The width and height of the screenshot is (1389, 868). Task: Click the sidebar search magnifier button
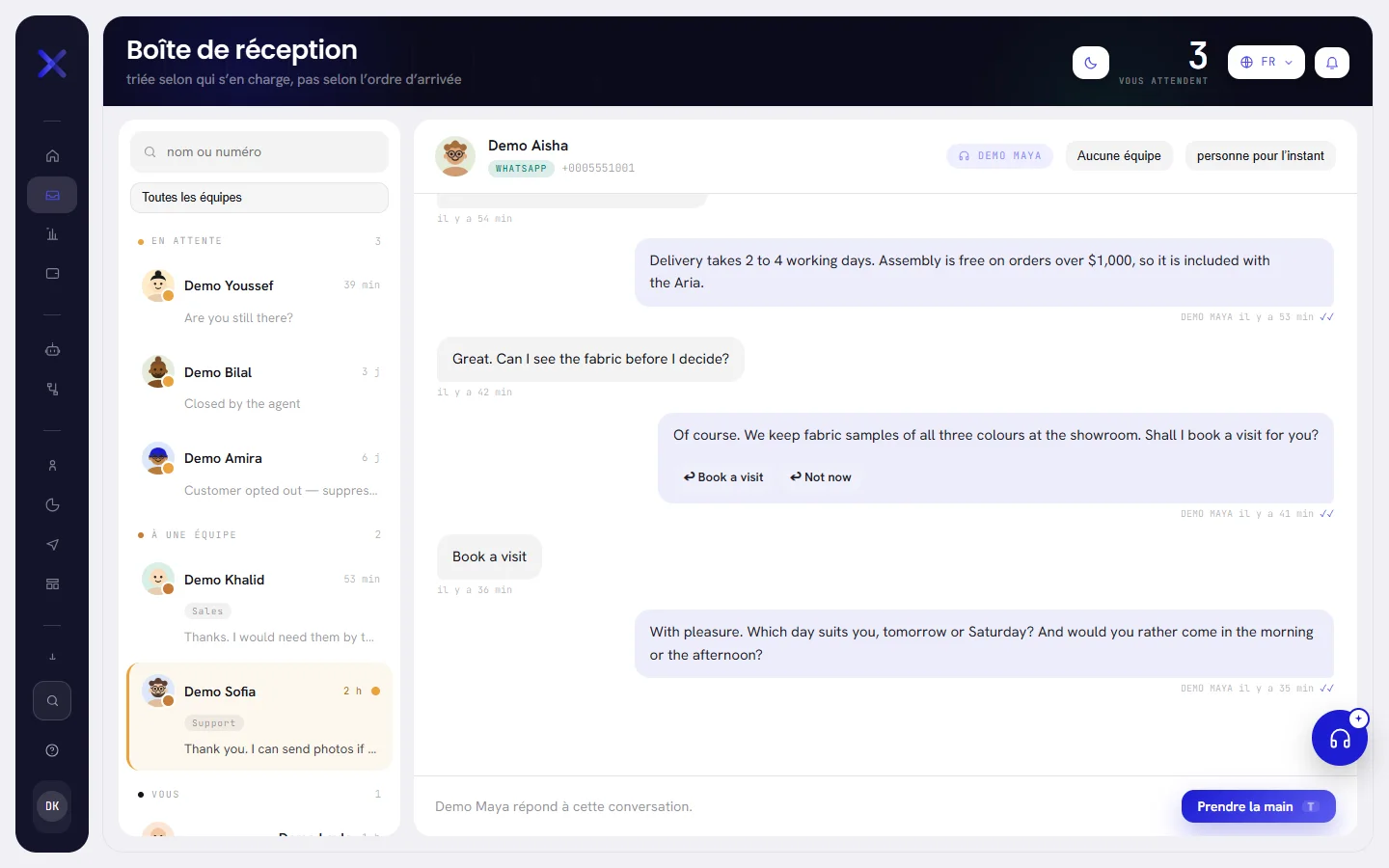click(x=52, y=701)
